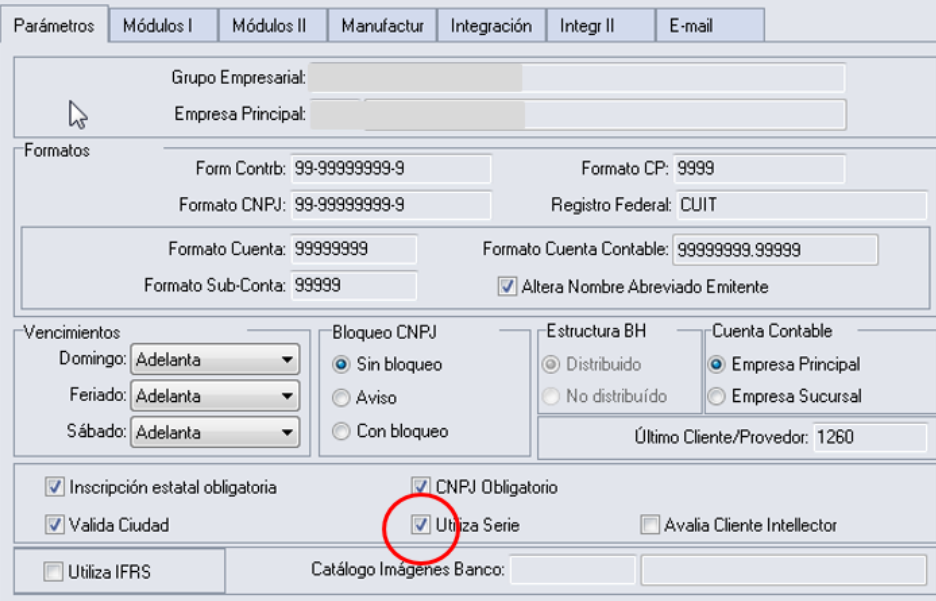This screenshot has width=936, height=601.
Task: Click the second Catálogo Imágenes Banco field
Action: 784,570
